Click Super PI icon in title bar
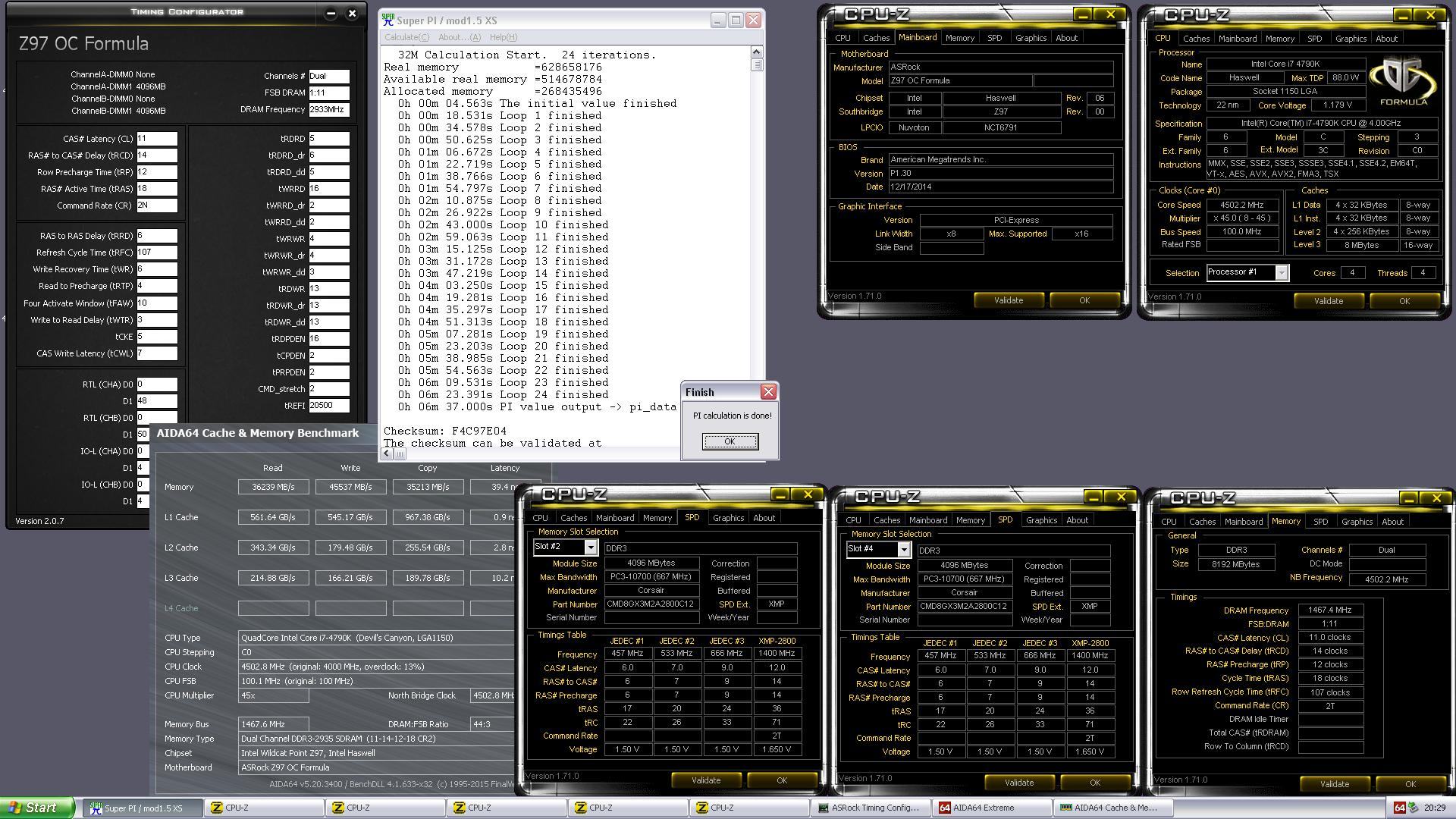This screenshot has height=819, width=1456. click(x=388, y=20)
